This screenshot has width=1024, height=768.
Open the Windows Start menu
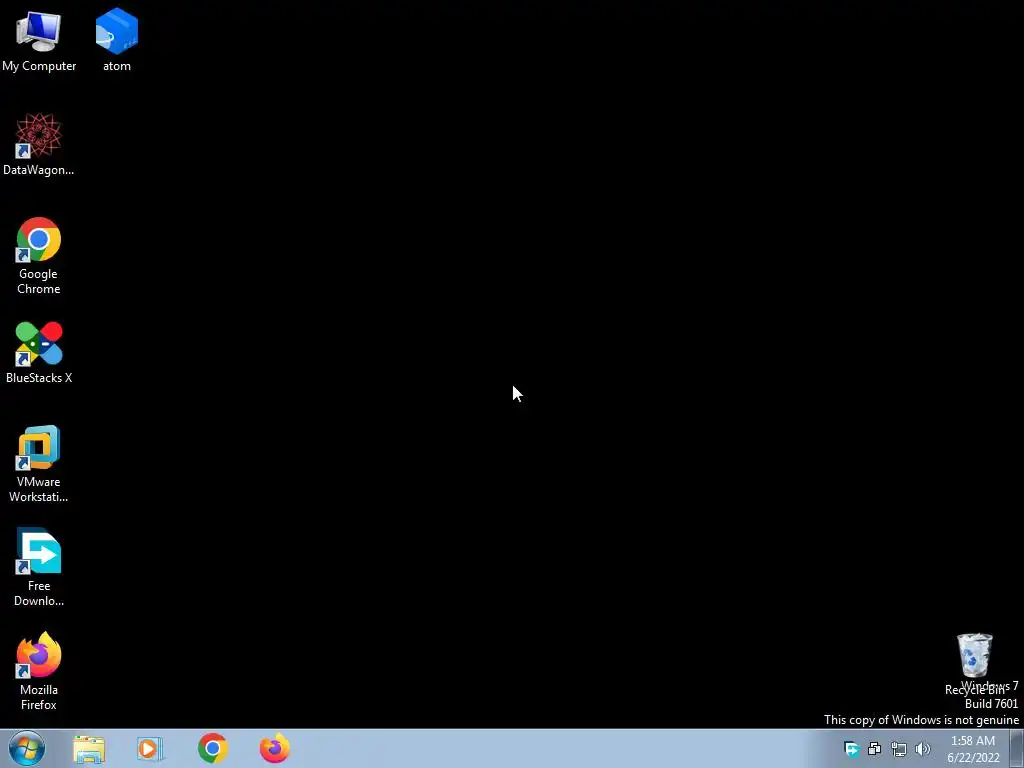27,748
